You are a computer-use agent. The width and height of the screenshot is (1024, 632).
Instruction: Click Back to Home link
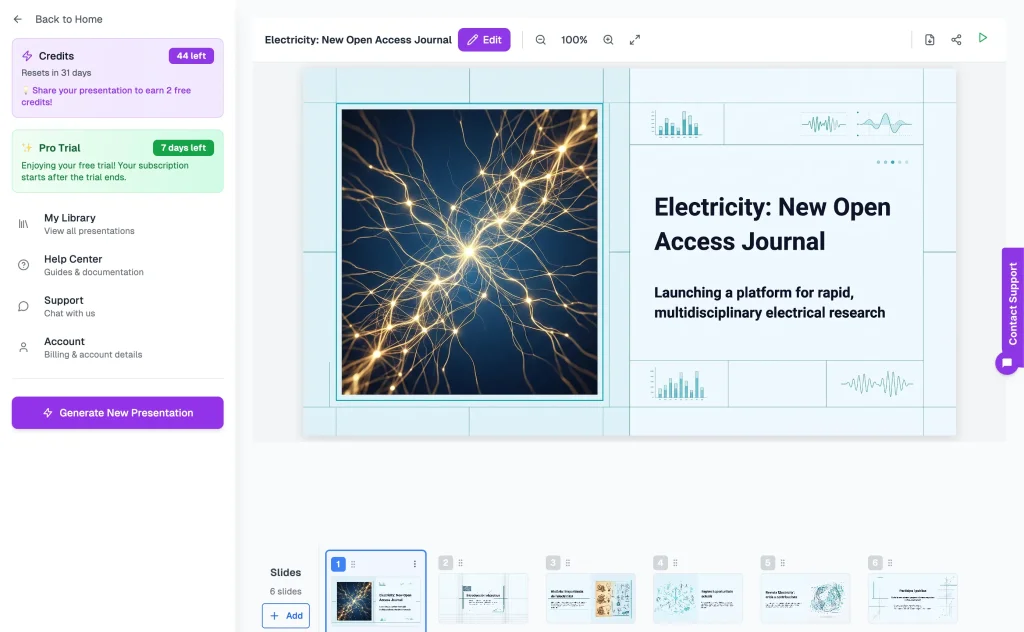pos(69,20)
